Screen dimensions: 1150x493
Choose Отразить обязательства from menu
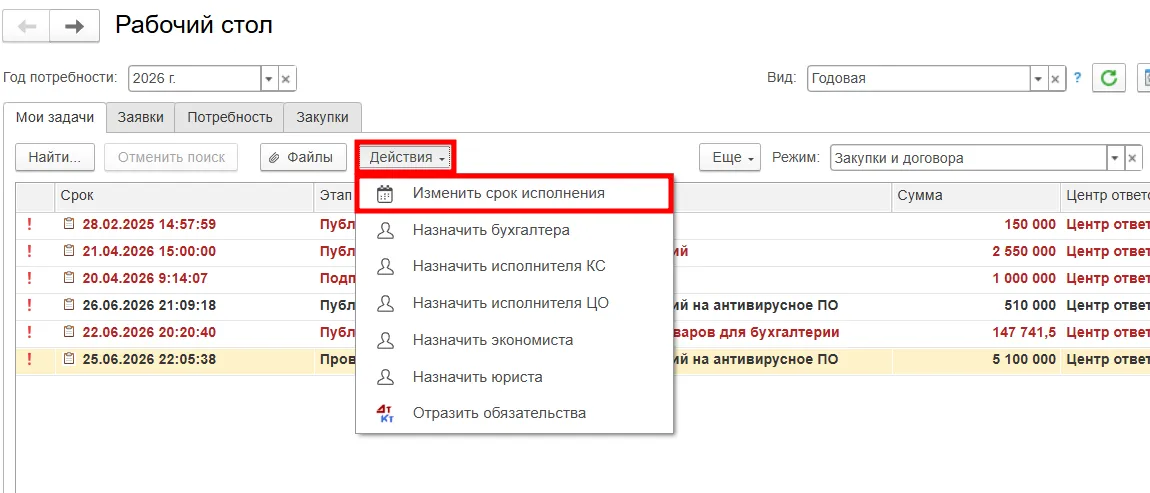[x=514, y=413]
